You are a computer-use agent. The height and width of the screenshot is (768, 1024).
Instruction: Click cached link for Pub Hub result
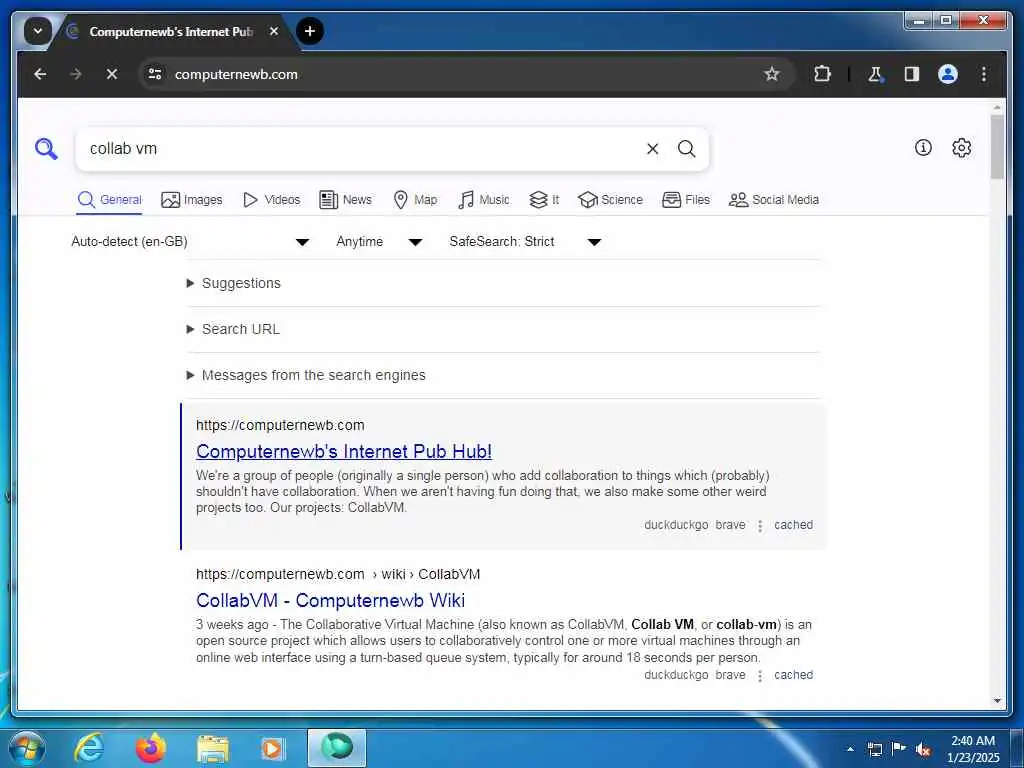point(793,525)
